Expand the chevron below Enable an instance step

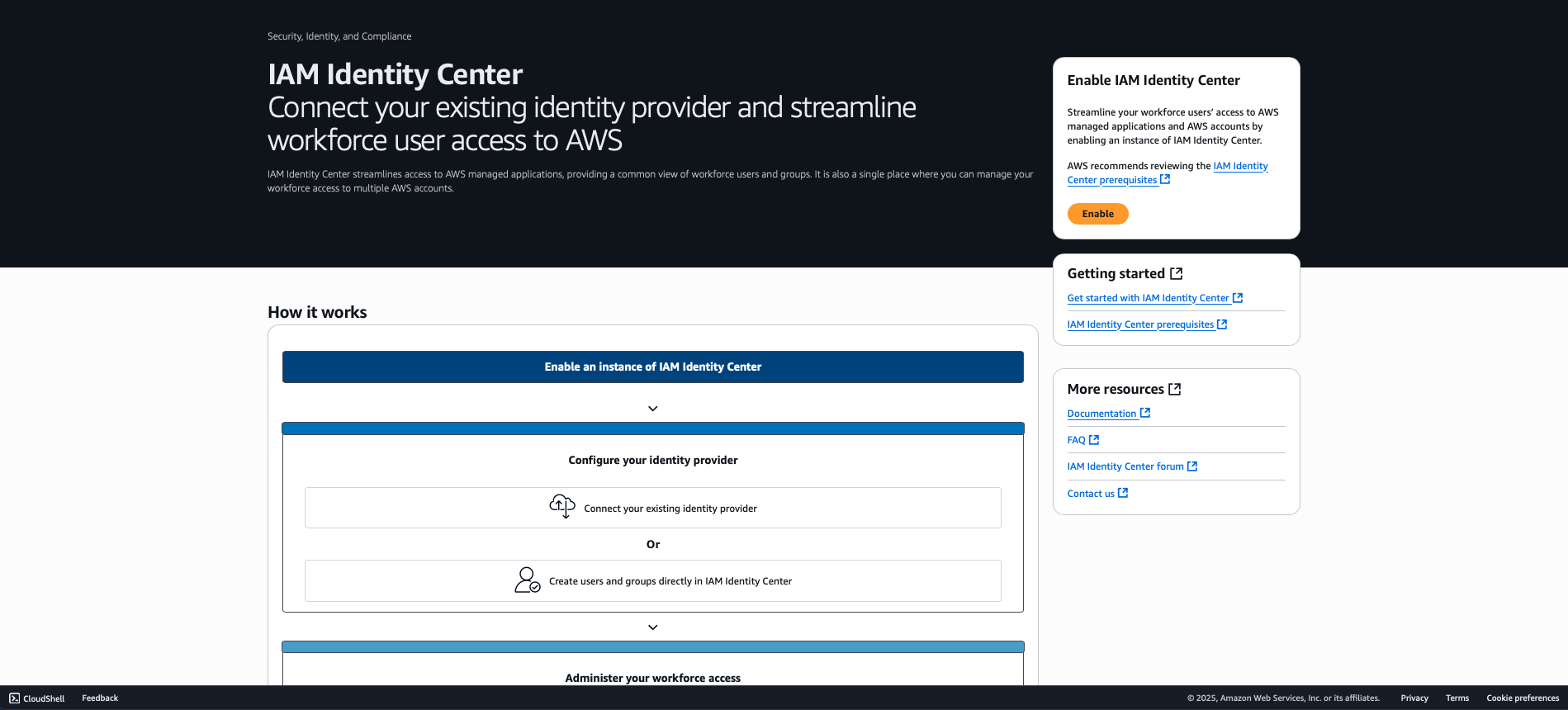point(652,408)
